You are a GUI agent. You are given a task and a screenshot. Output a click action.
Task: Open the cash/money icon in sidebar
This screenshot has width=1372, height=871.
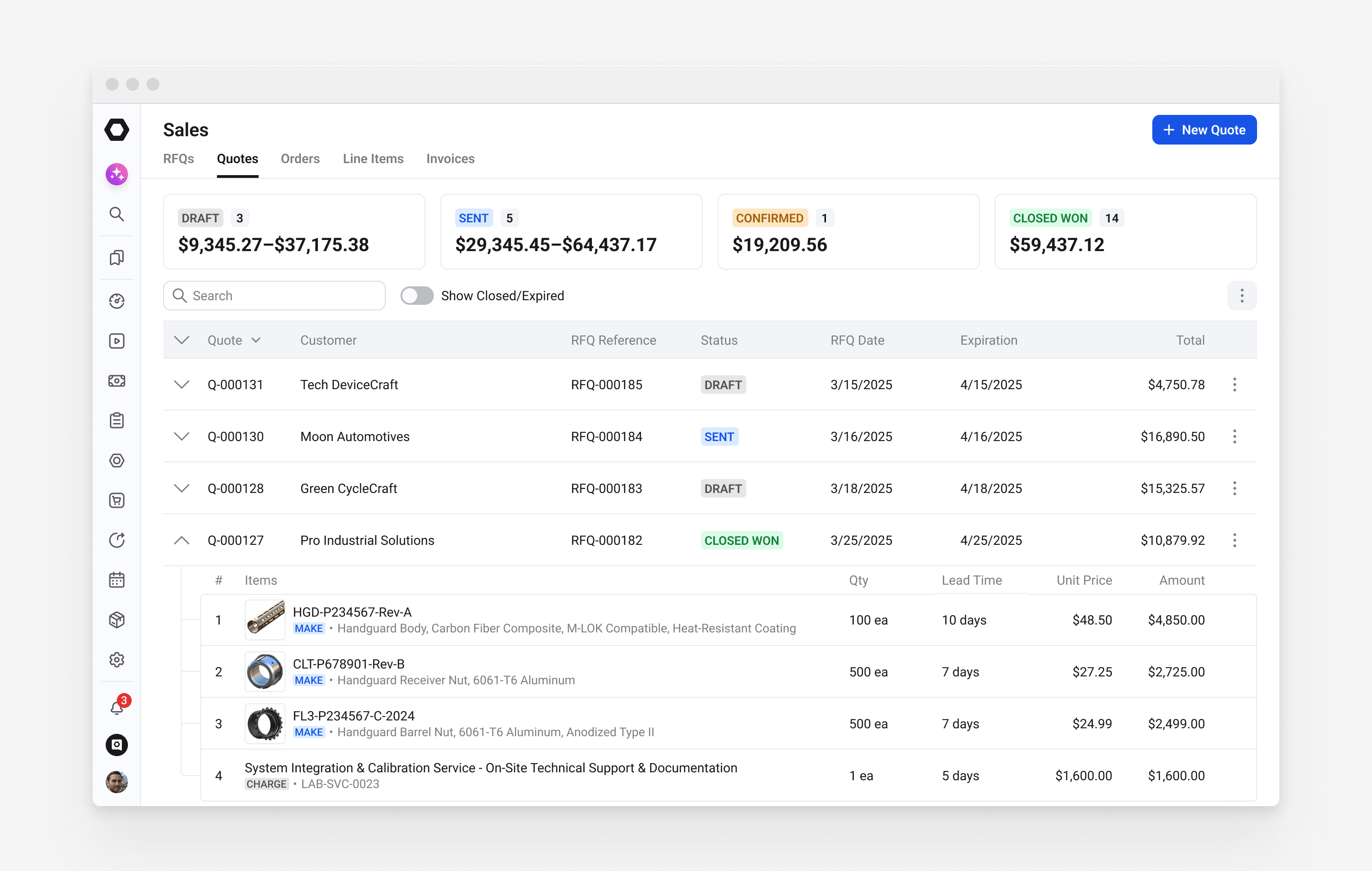click(116, 380)
